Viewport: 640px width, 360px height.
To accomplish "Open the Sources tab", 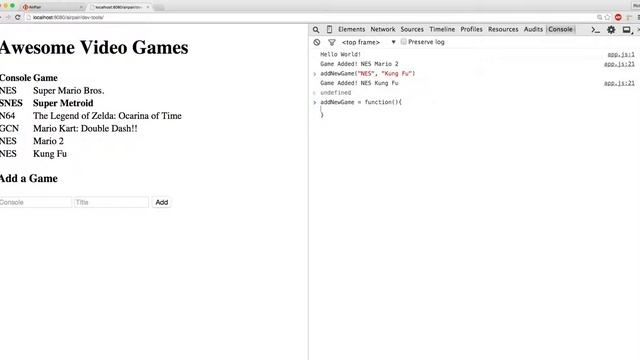I will 412,29.
